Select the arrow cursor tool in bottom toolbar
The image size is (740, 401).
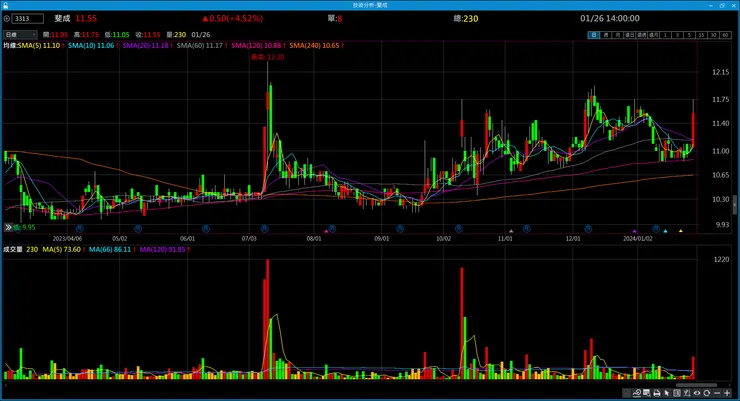click(666, 393)
